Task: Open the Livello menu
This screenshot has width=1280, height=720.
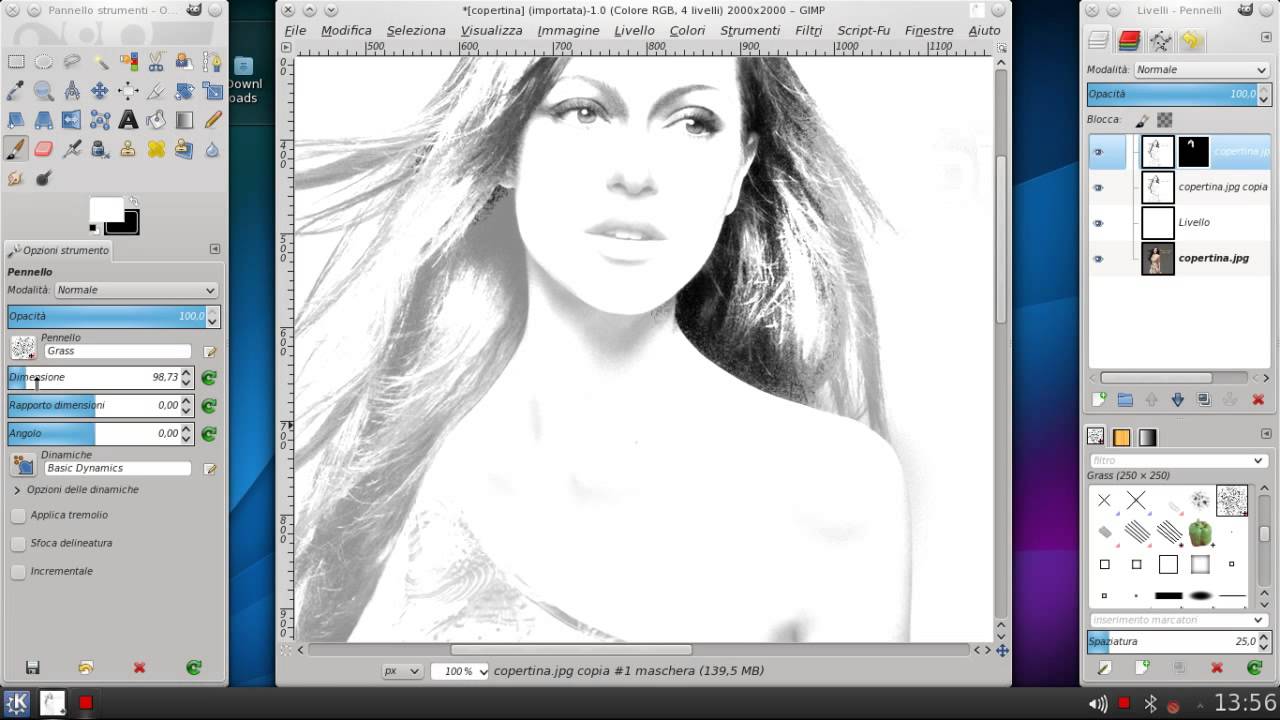Action: [634, 30]
